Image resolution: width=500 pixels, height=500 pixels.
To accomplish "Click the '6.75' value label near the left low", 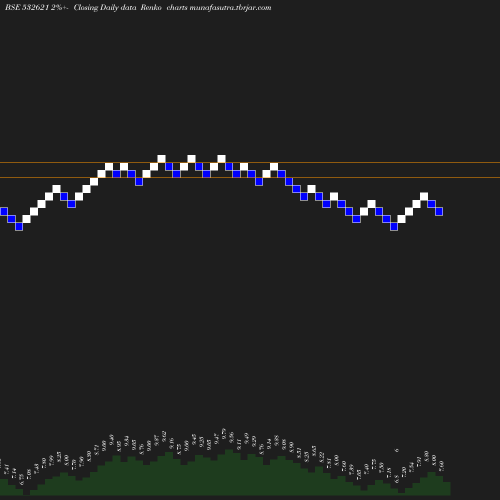I will [22, 479].
